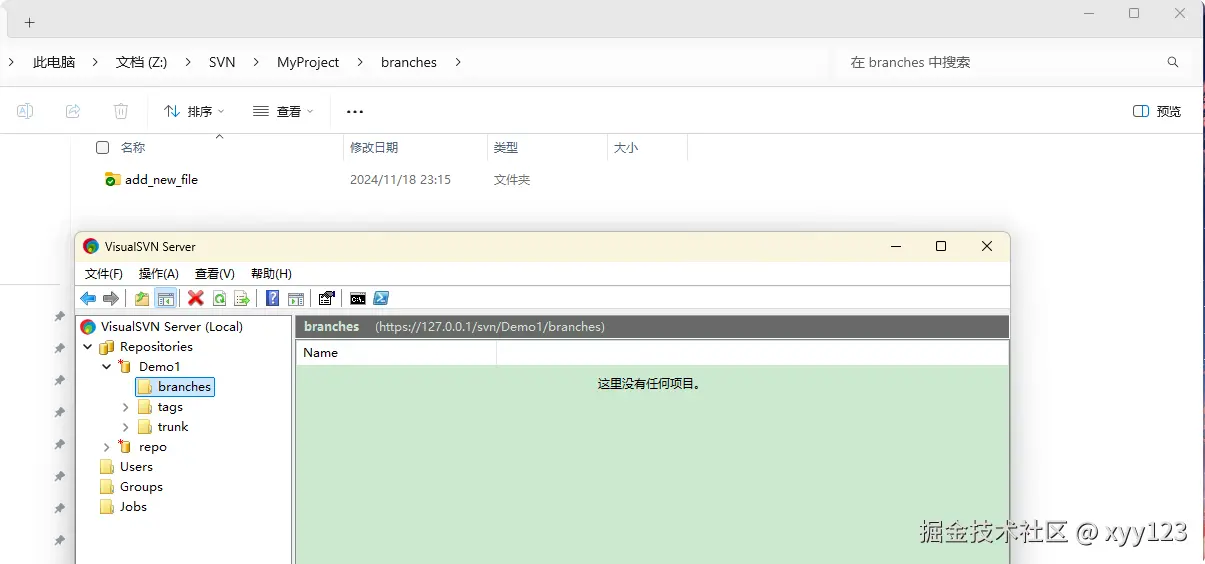Screen dimensions: 1205x564
Task: Collapse the Repositories tree node
Action: 88,347
